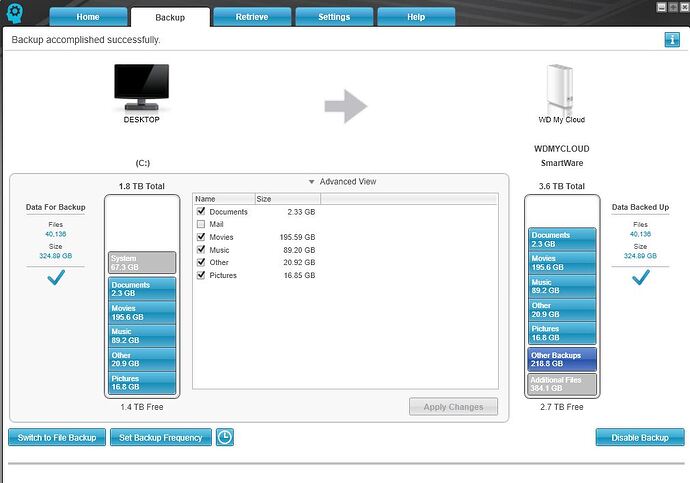Click the Apply Changes button
Viewport: 690px width, 483px height.
(453, 407)
